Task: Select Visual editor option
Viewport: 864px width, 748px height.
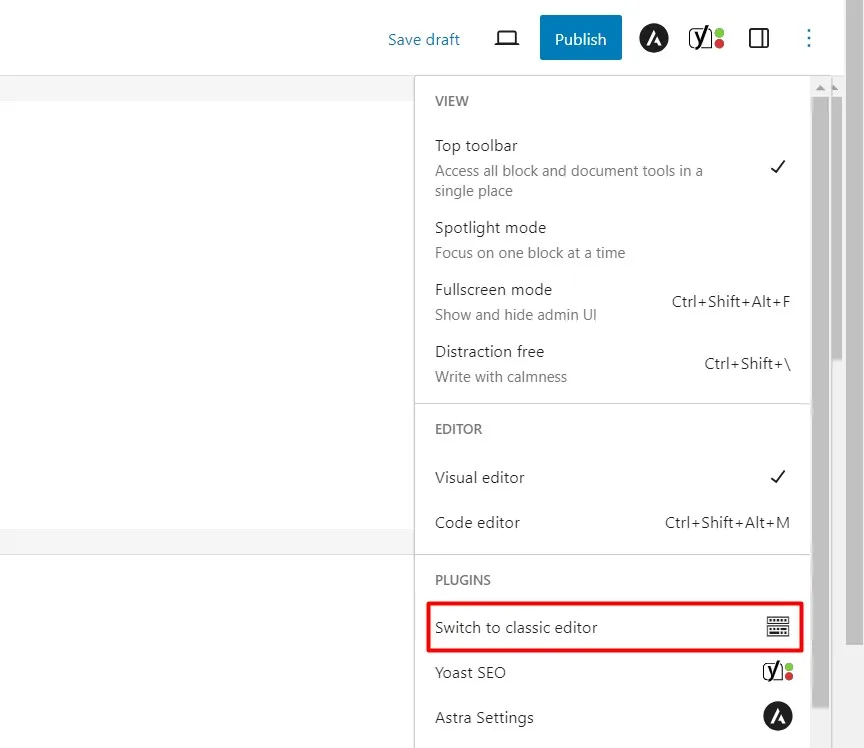Action: (x=612, y=477)
